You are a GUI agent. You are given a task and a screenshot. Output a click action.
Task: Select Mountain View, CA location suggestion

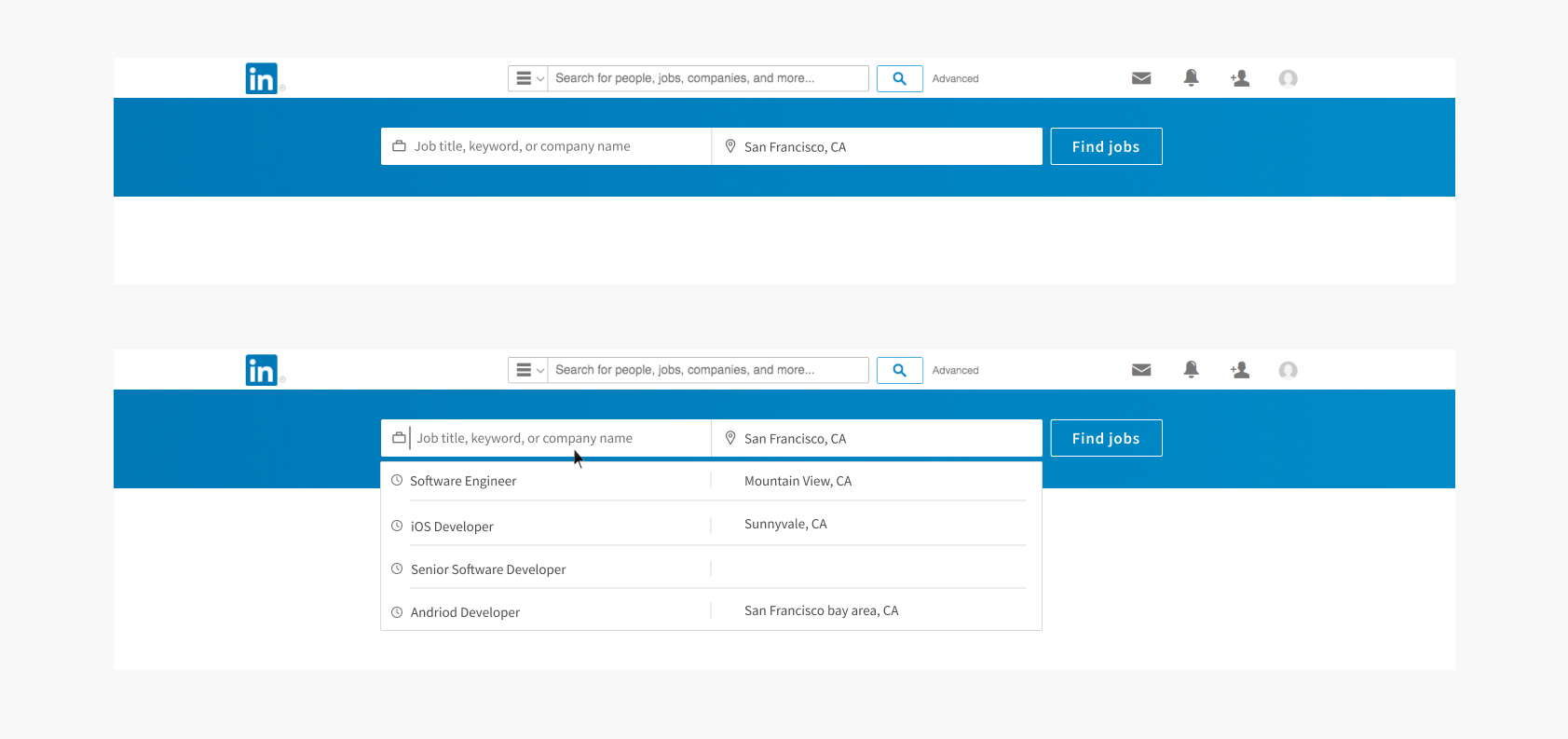798,481
